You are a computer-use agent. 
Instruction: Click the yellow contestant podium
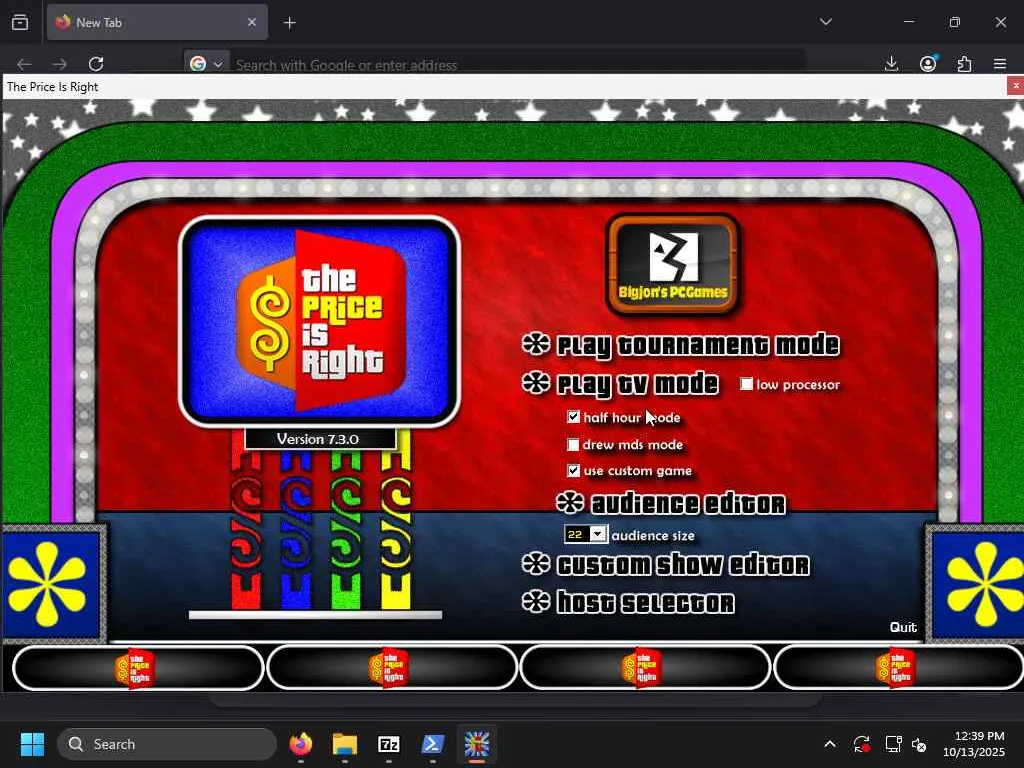[396, 520]
